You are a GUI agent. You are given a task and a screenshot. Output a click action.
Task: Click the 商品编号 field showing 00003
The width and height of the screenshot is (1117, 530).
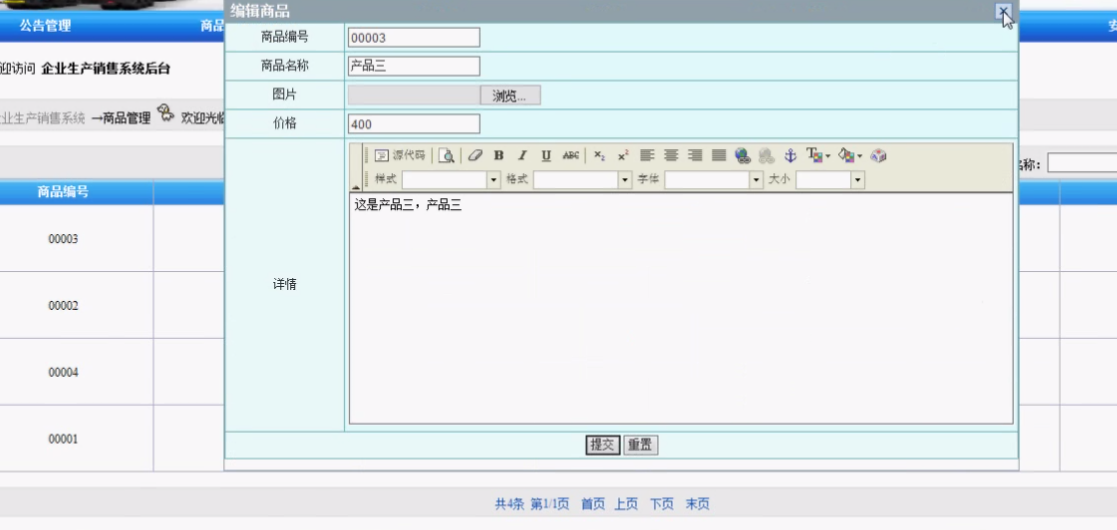pos(414,38)
